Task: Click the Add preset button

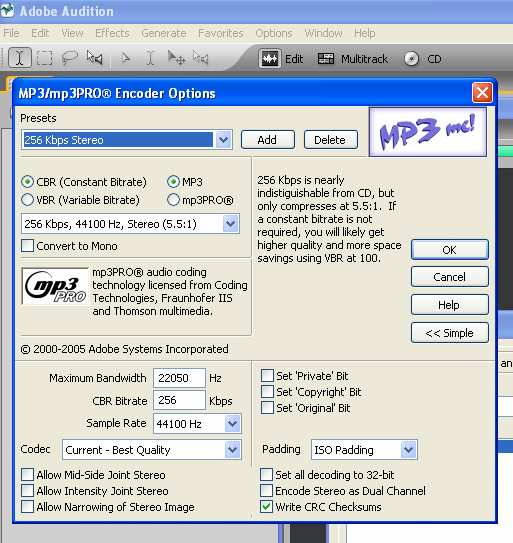Action: [268, 140]
